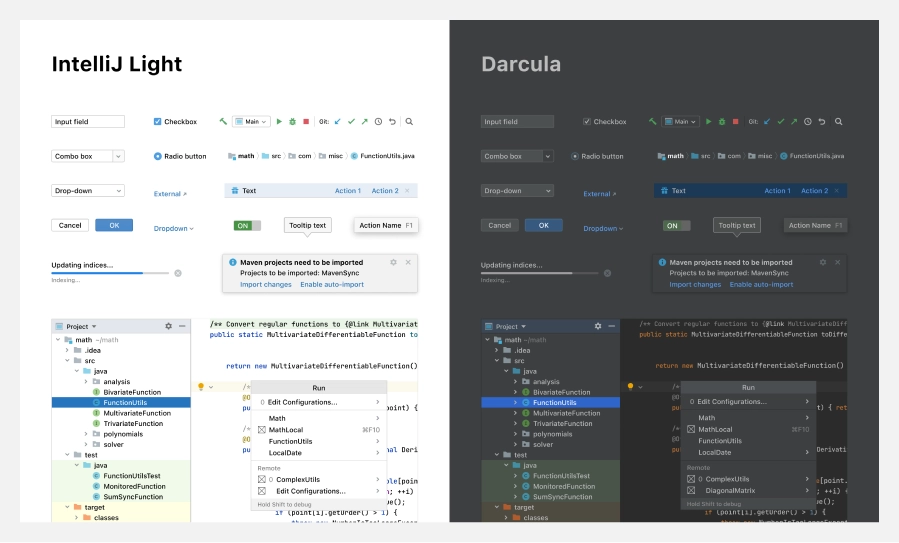The width and height of the screenshot is (899, 543).
Task: Click the search magnifier in Light theme
Action: tap(409, 122)
